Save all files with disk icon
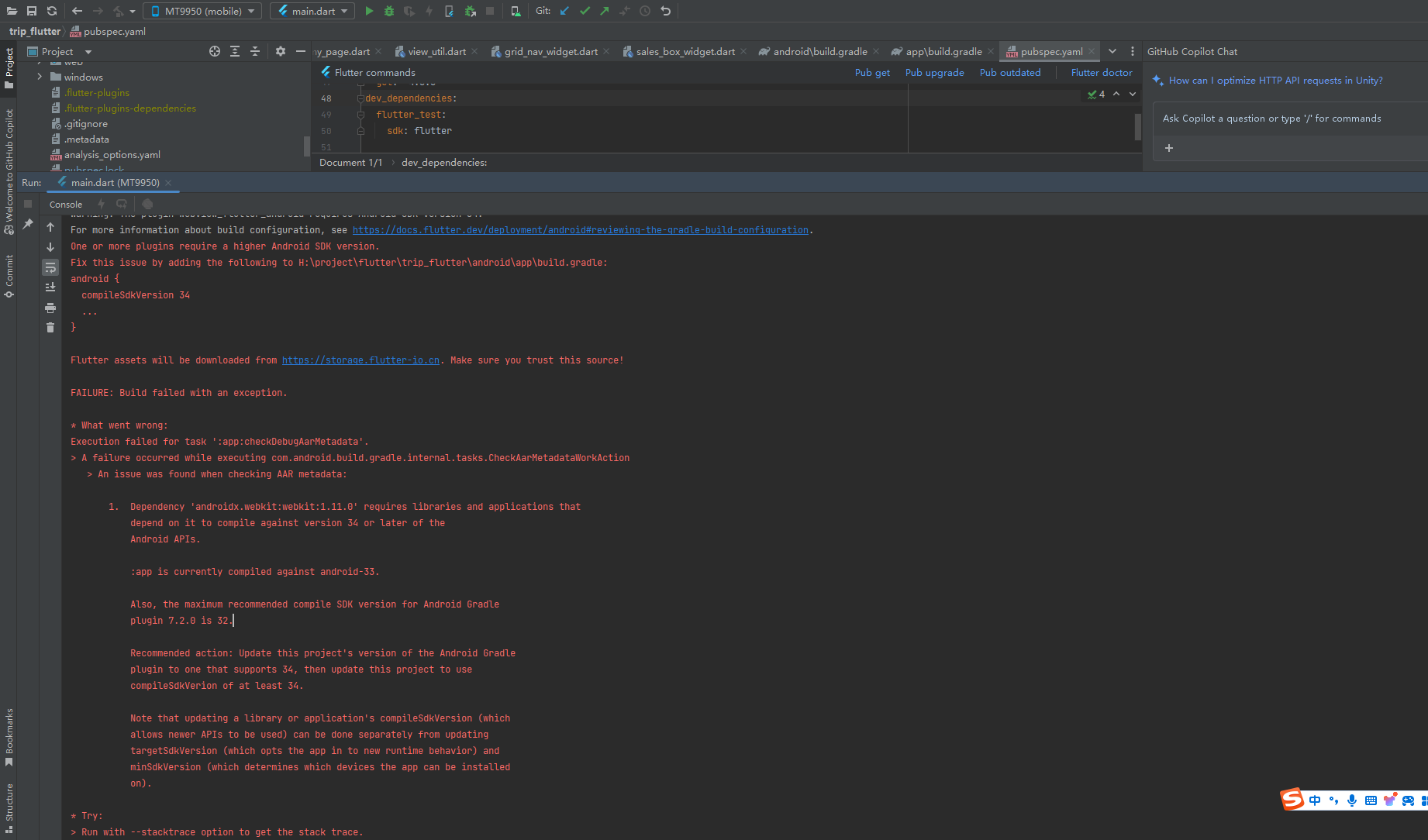This screenshot has height=840, width=1428. pos(32,11)
